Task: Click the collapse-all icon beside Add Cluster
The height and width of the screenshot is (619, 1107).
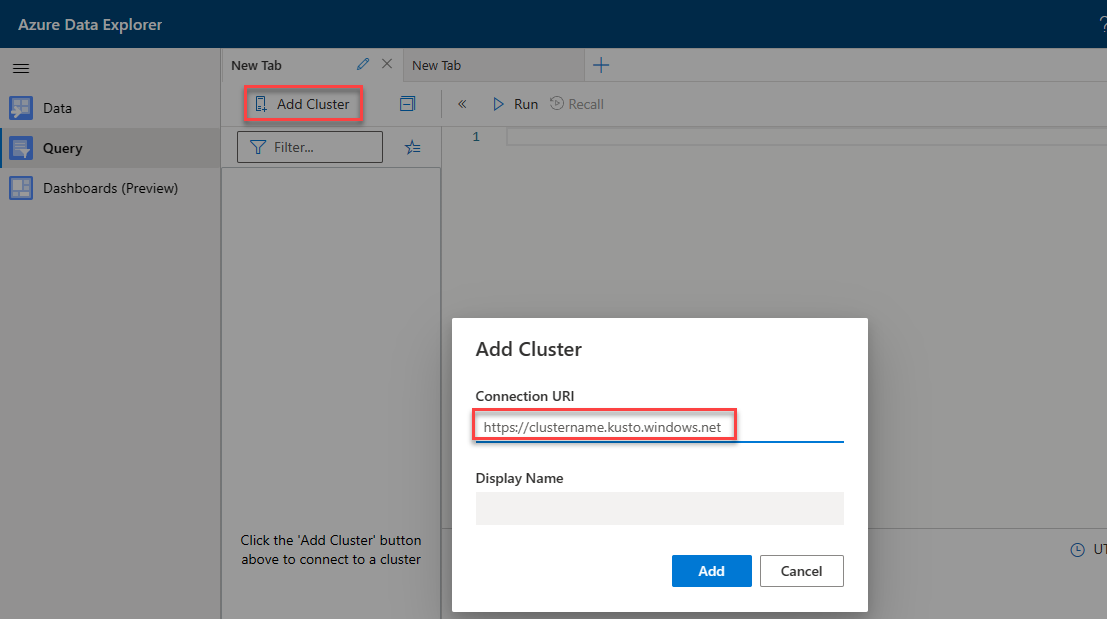Action: [x=407, y=104]
